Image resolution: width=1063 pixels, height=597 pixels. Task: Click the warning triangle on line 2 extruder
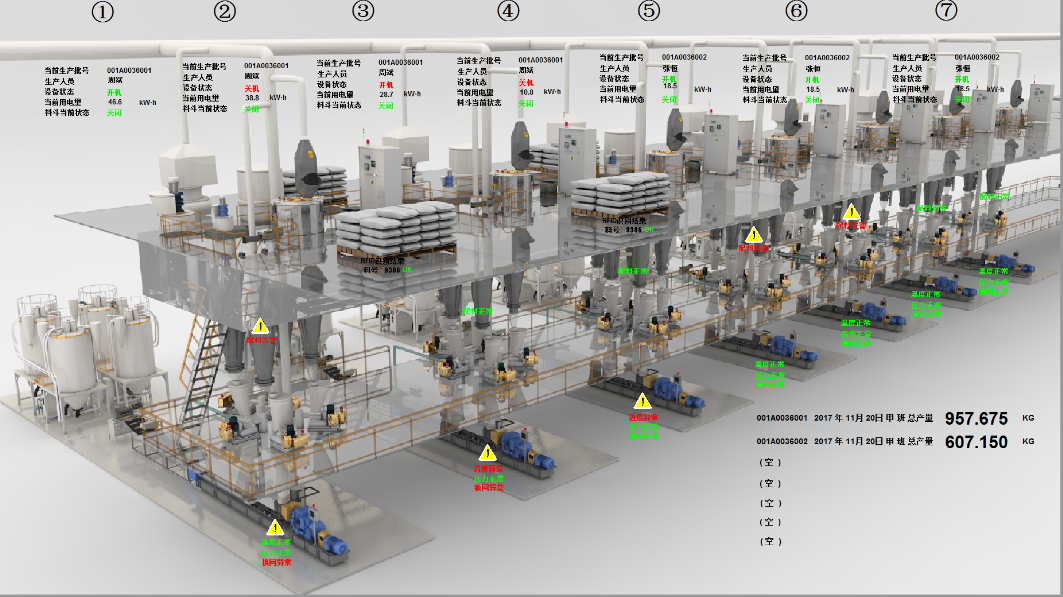pyautogui.click(x=488, y=452)
